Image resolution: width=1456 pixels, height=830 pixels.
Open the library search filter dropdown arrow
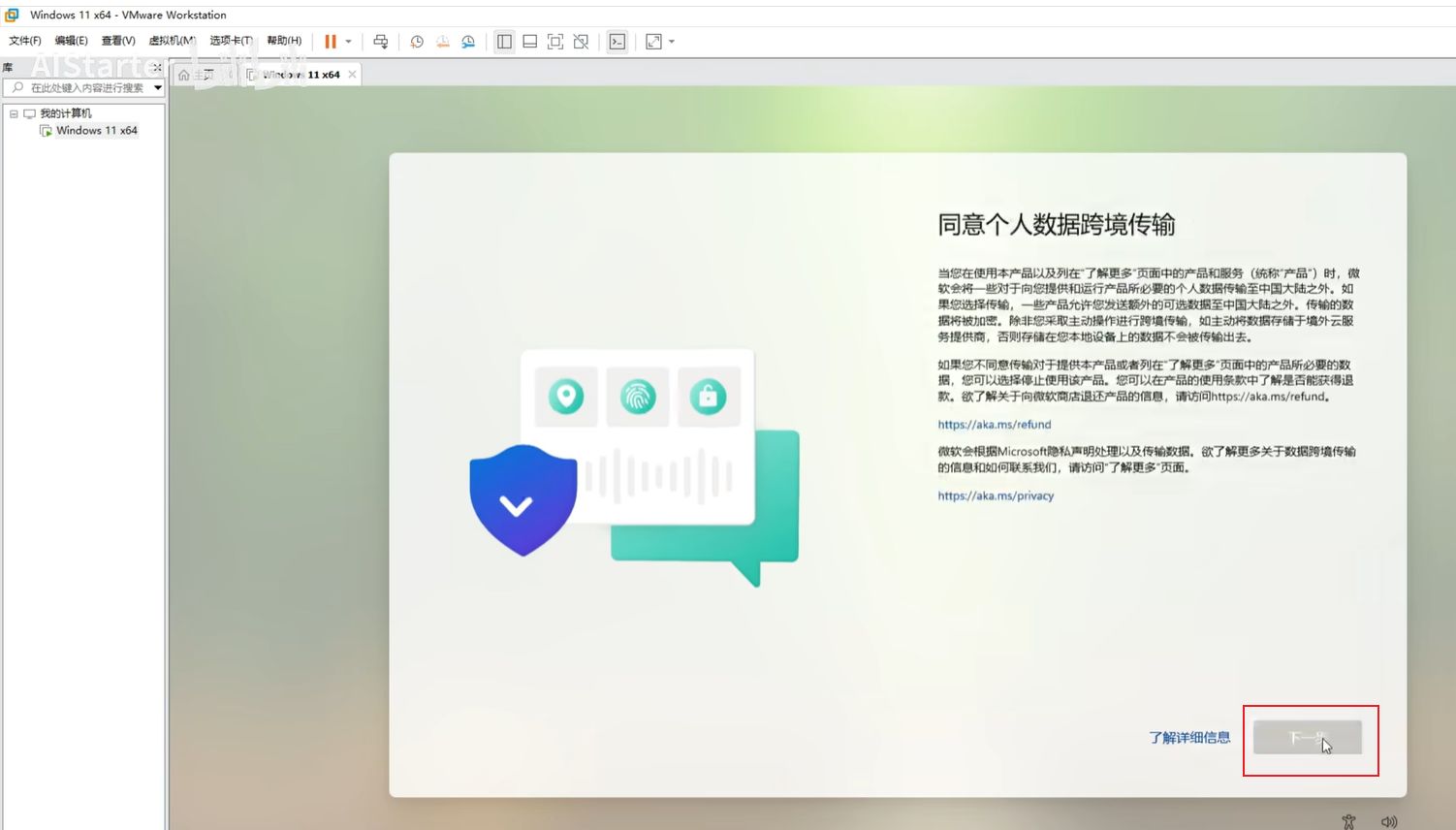(158, 88)
